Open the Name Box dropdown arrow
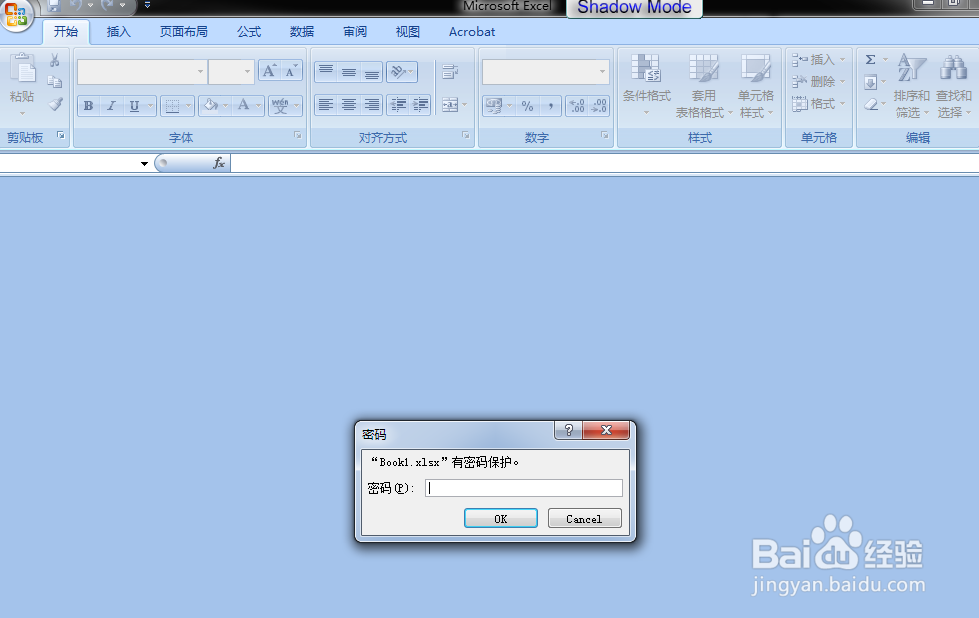 click(x=144, y=164)
